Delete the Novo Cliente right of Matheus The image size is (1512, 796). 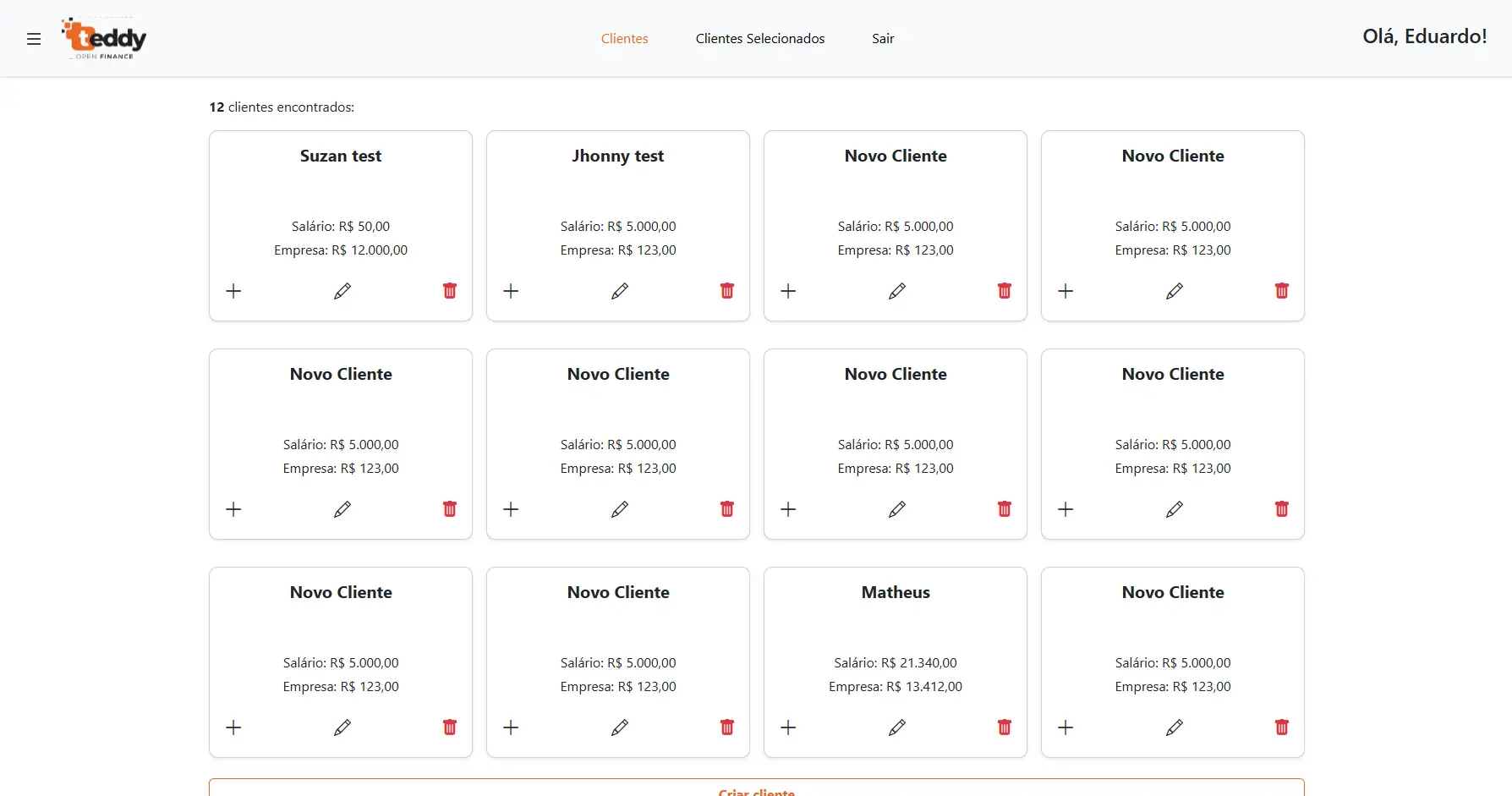(x=1282, y=727)
